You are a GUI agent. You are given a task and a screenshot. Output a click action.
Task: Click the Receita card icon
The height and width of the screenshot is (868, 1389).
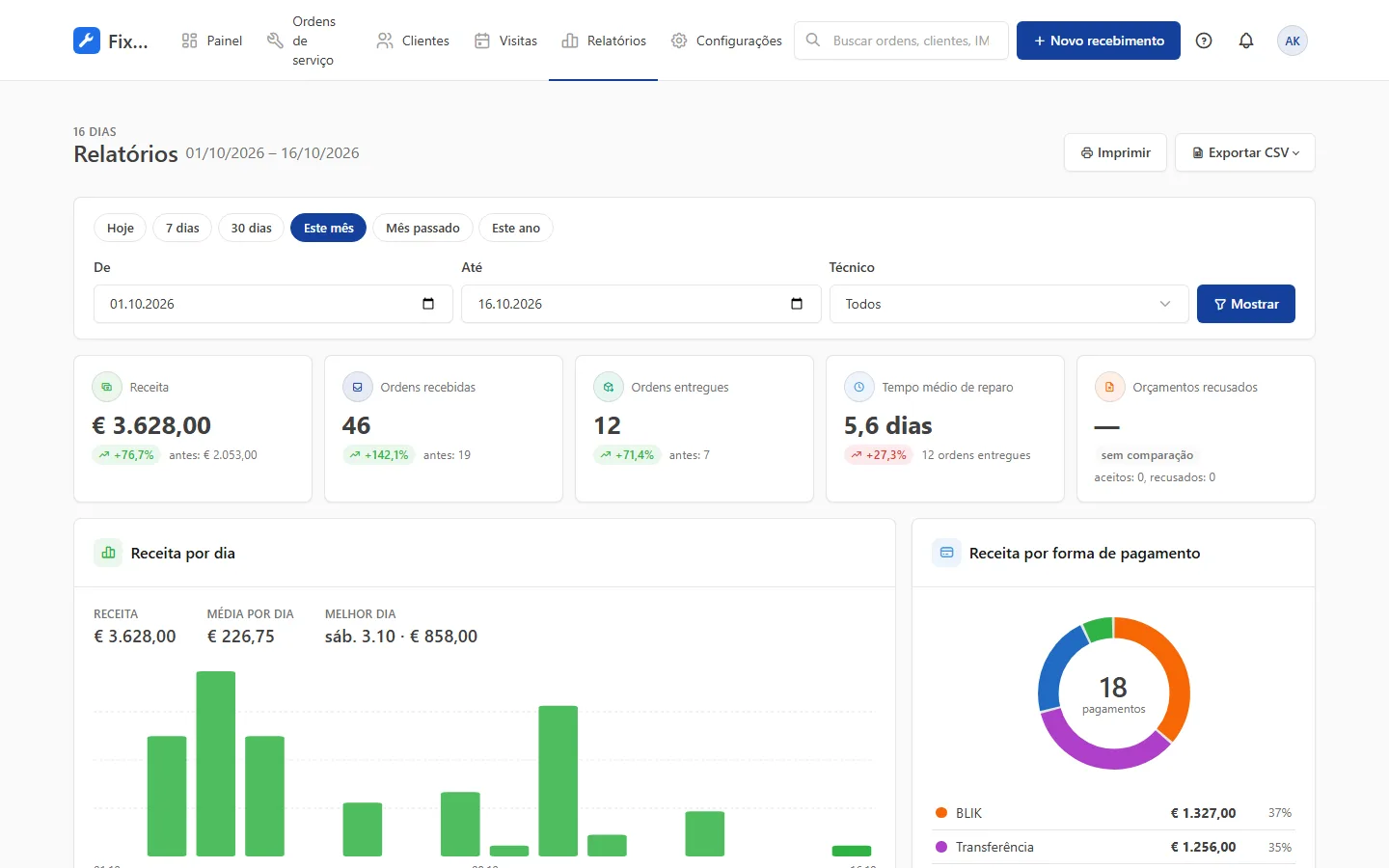pyautogui.click(x=107, y=387)
